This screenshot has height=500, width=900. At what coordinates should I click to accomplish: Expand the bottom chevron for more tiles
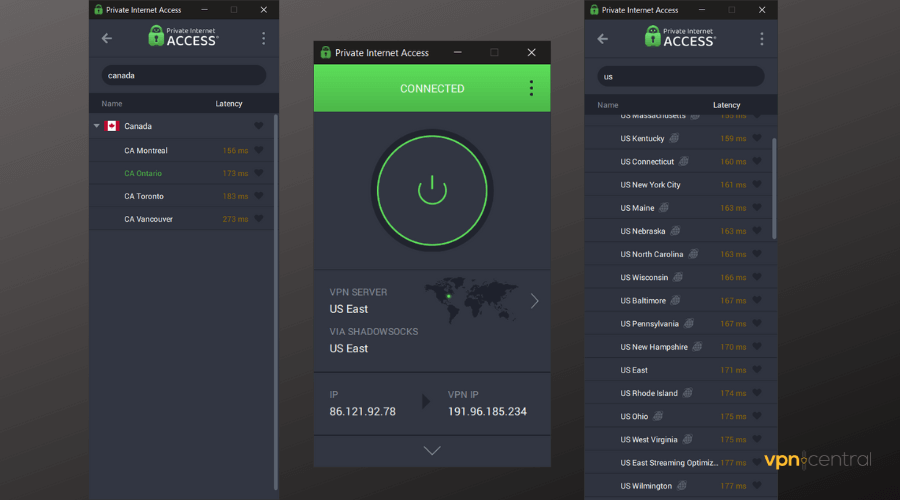coord(432,451)
